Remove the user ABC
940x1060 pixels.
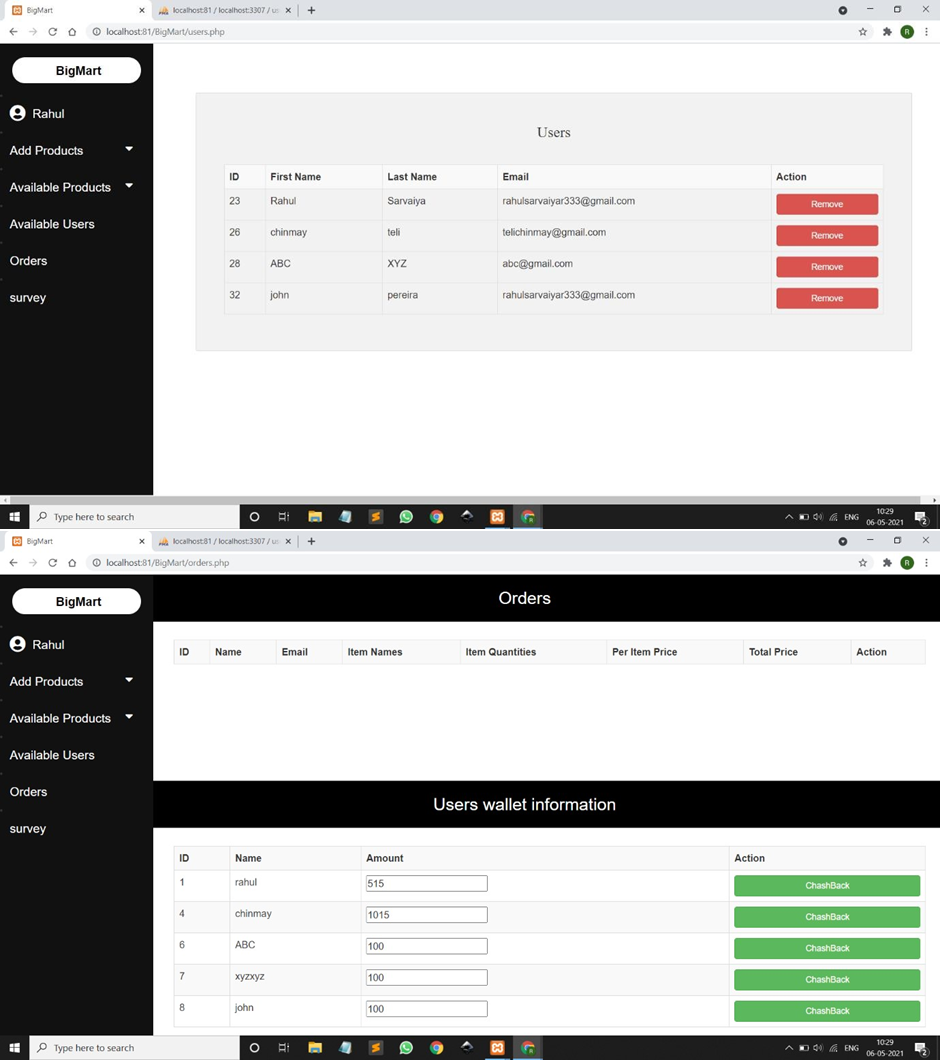point(826,266)
